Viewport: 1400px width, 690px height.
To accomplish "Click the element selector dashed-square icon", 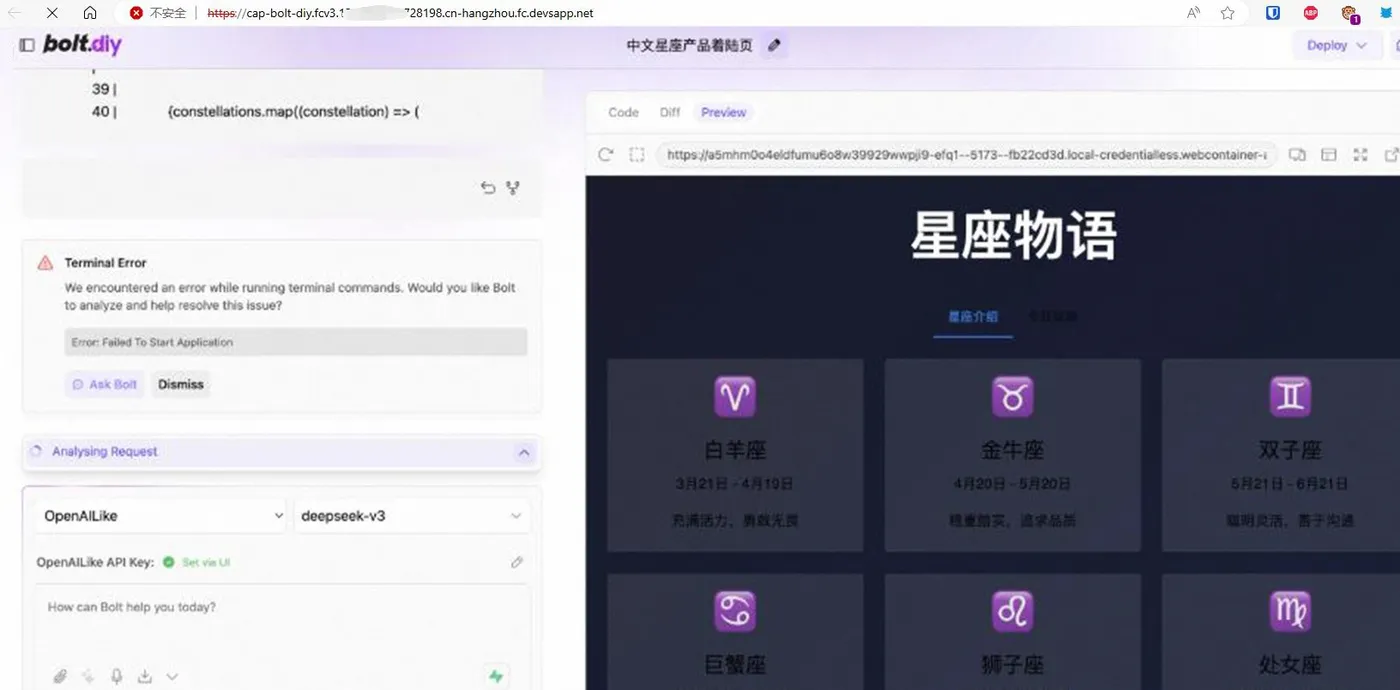I will tap(636, 155).
